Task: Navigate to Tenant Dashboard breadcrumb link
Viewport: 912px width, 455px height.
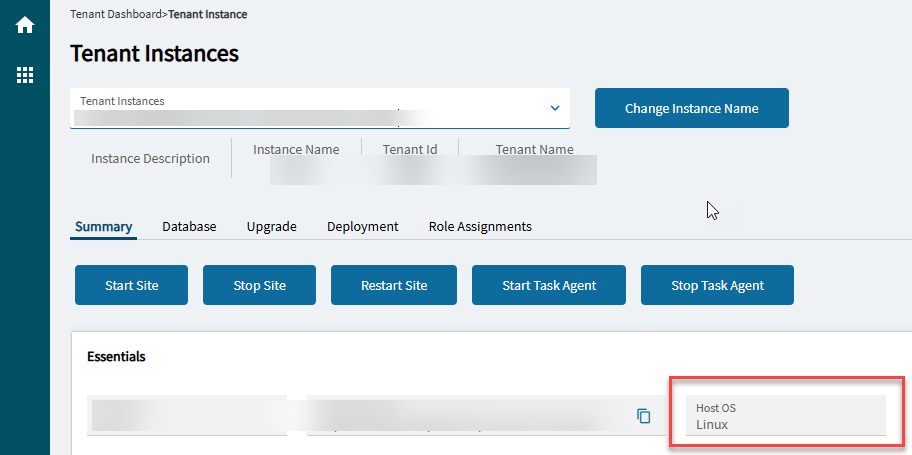Action: pos(116,15)
